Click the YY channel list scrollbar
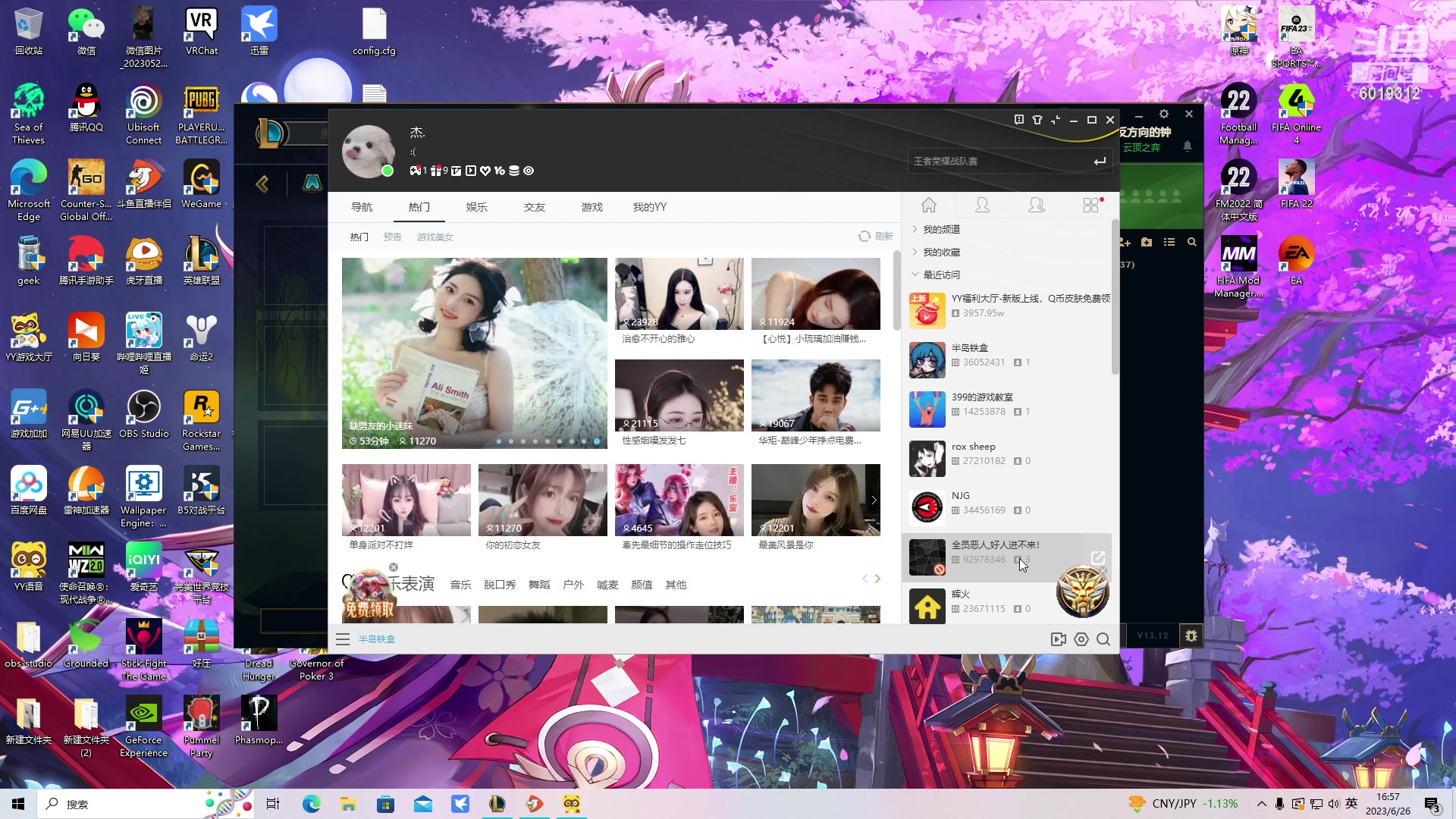 1115,297
